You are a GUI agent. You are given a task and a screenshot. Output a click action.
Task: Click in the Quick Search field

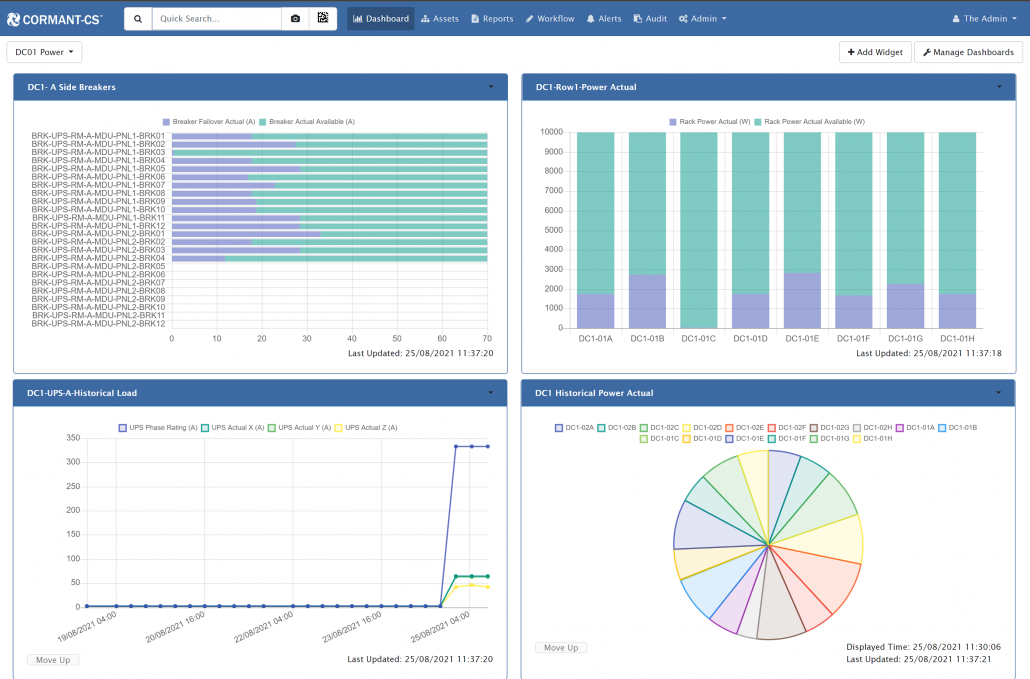[216, 19]
